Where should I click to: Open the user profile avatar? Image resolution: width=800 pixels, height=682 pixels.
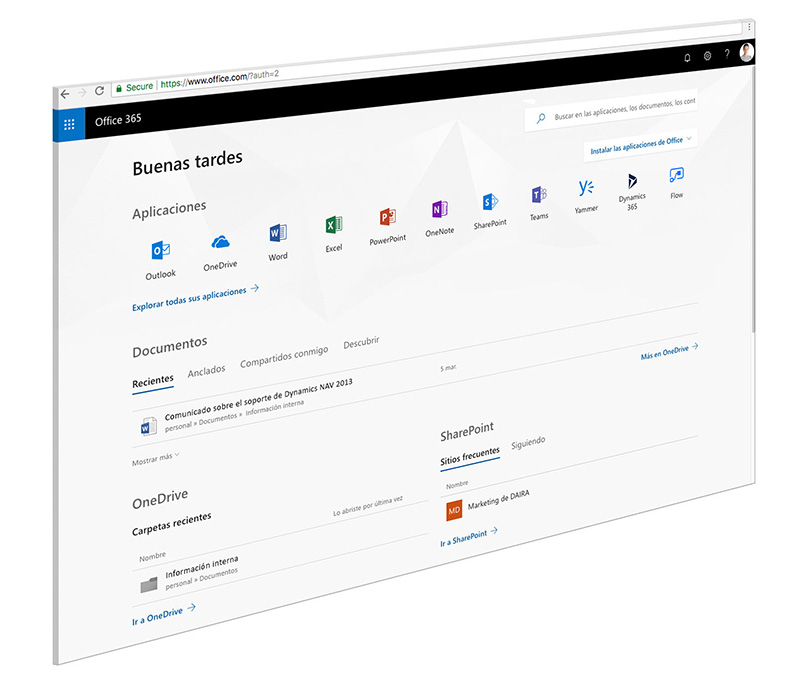[746, 52]
